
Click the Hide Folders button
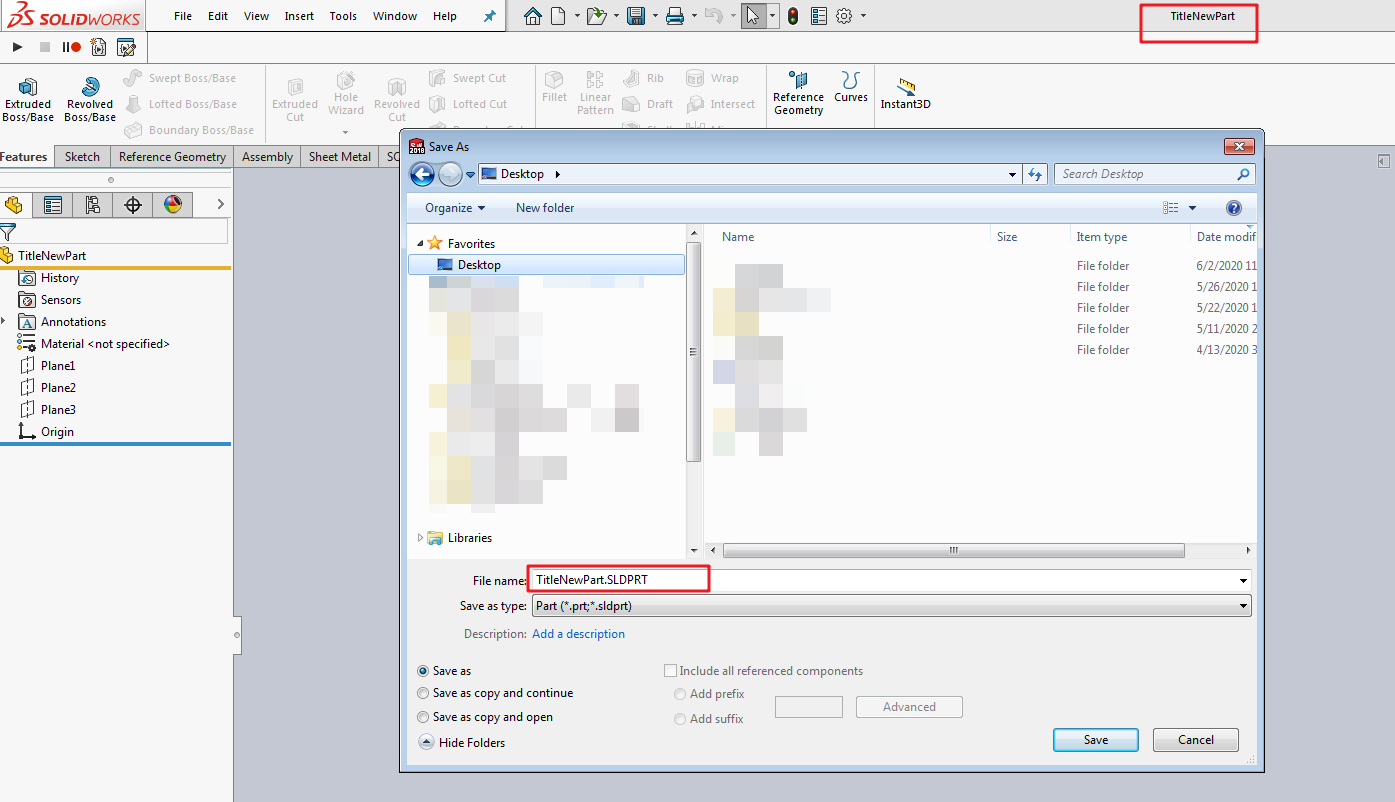coord(462,743)
